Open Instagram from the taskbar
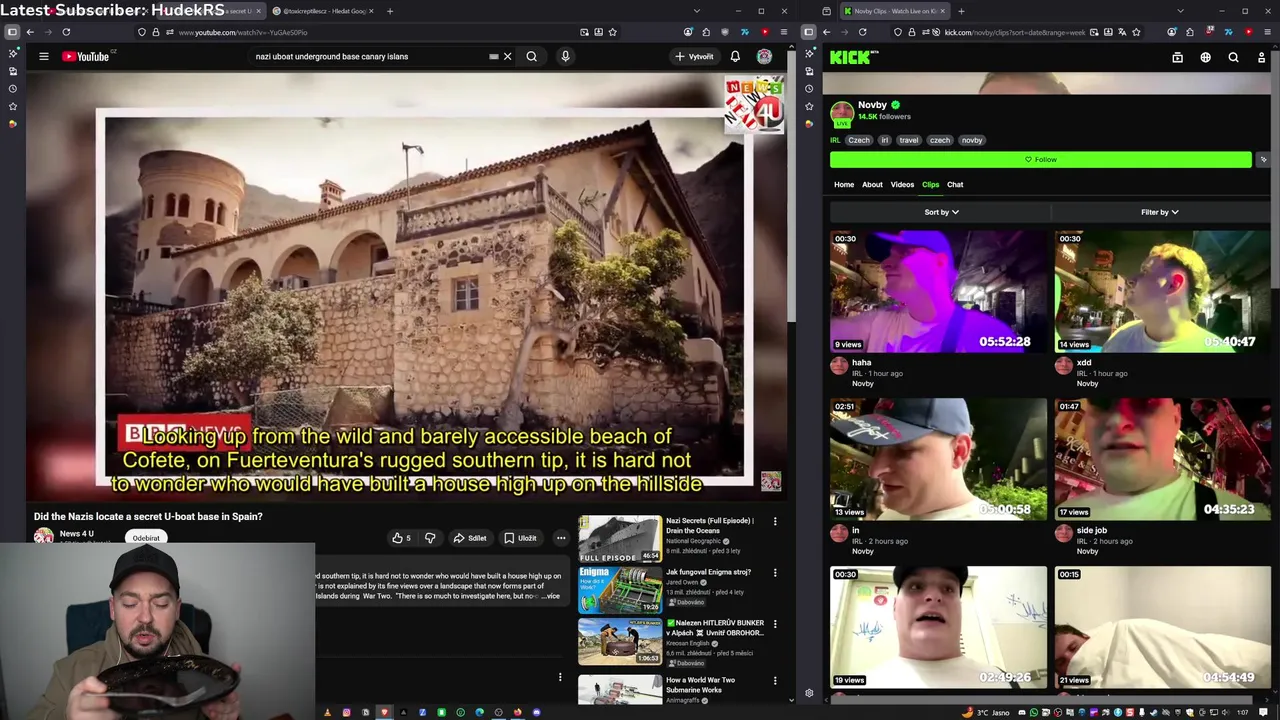1280x720 pixels. click(346, 712)
